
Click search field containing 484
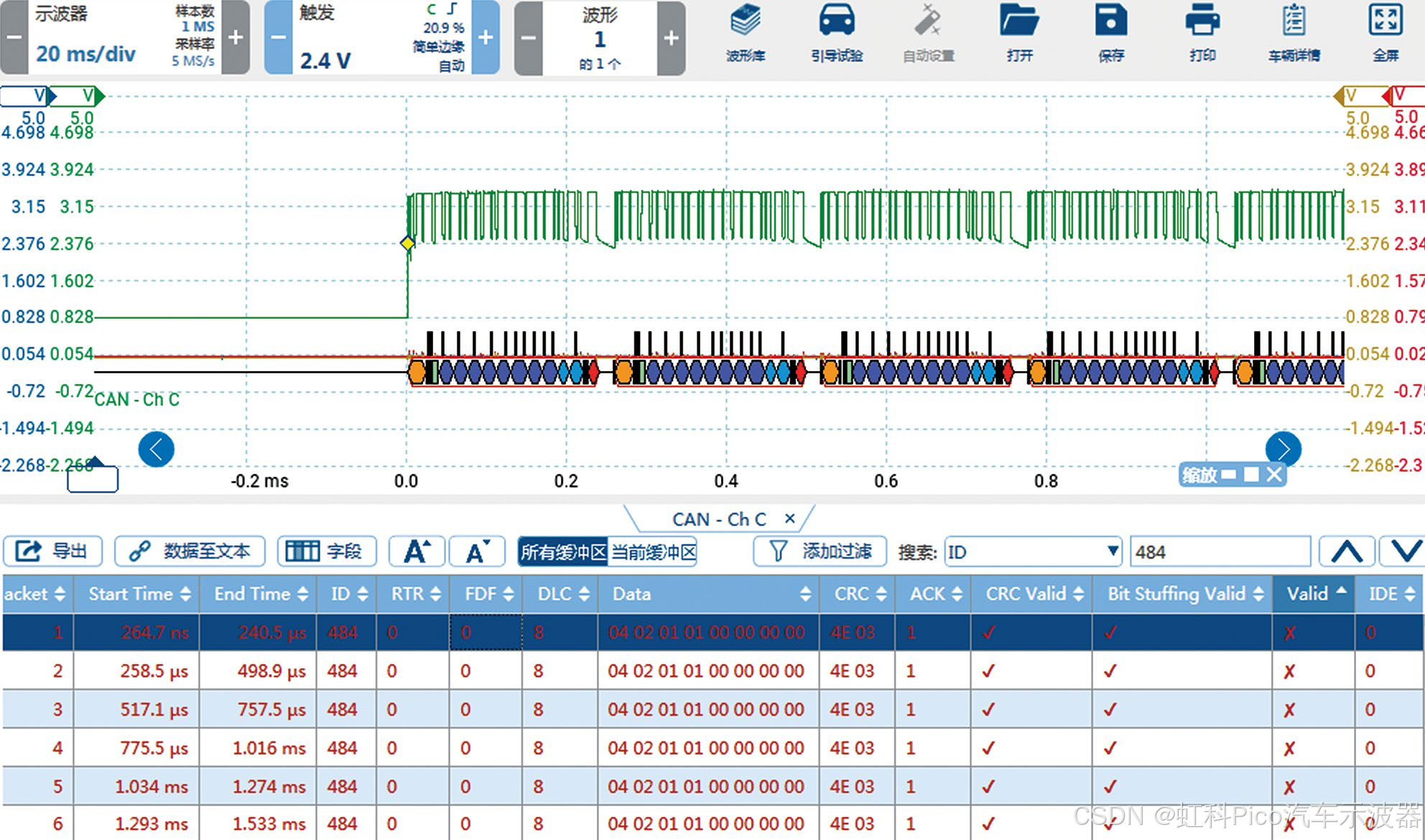pyautogui.click(x=1220, y=552)
